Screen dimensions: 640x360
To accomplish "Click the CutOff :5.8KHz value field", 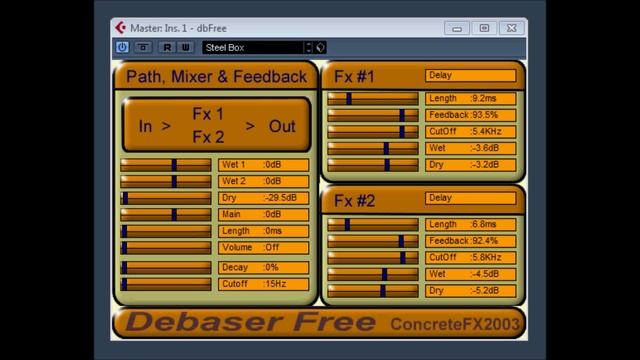I will coord(470,258).
